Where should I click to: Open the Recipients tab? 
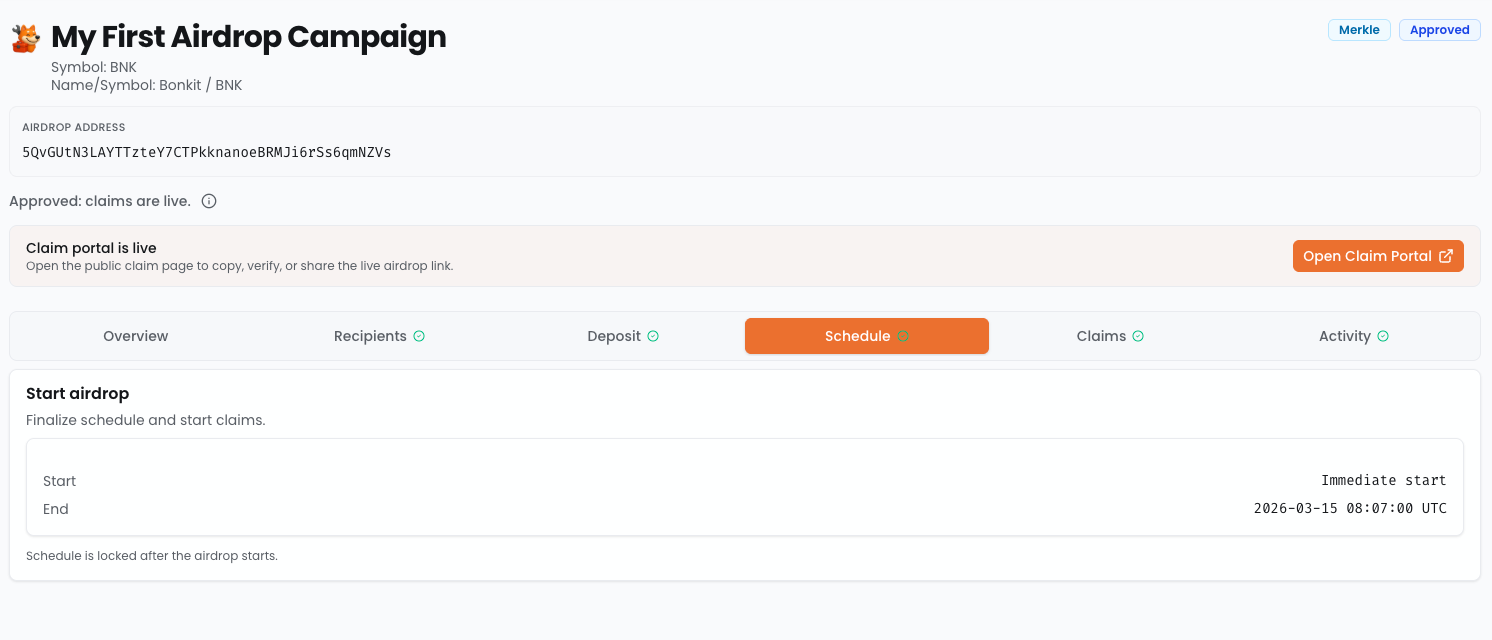click(x=370, y=336)
